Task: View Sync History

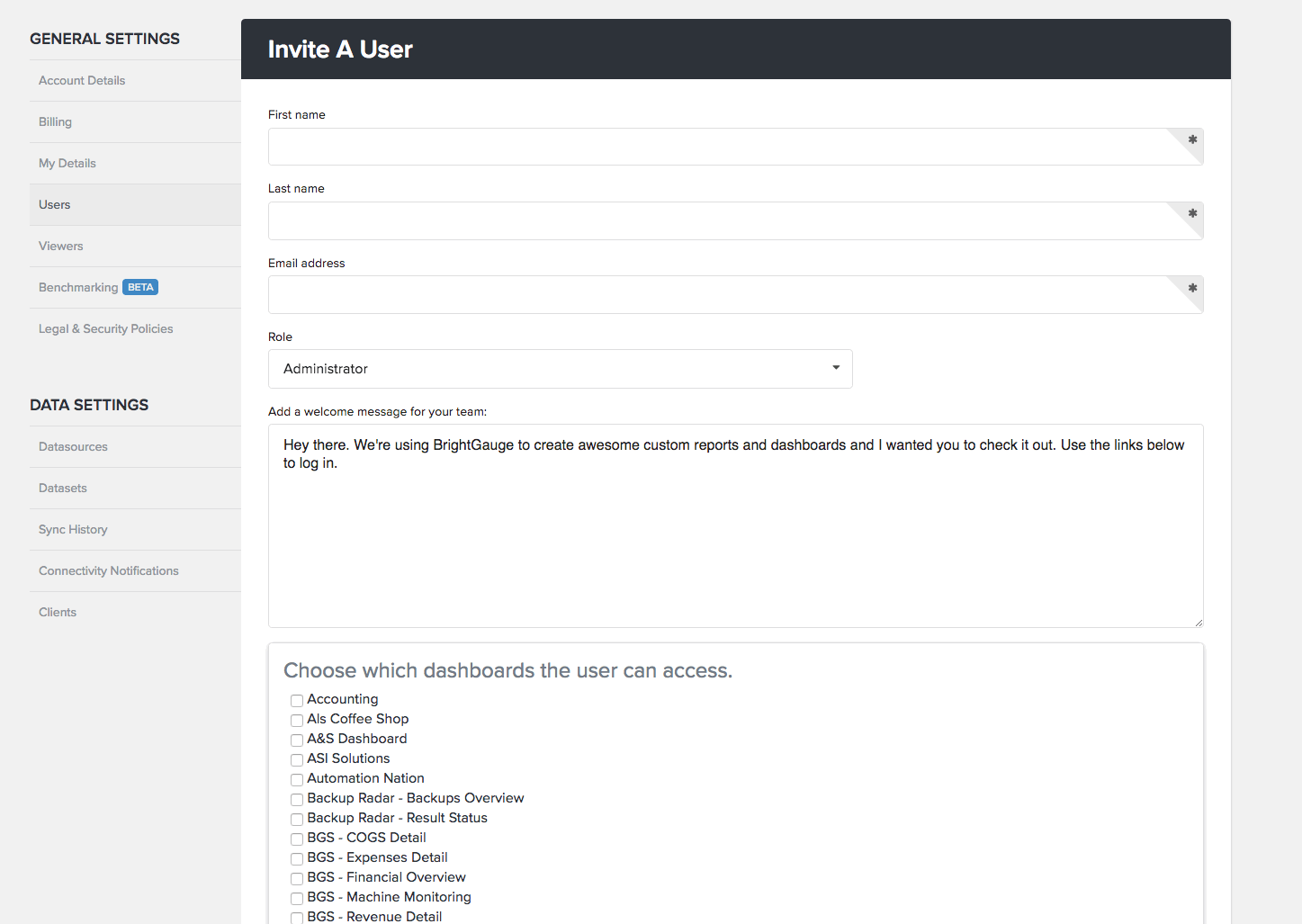Action: [x=73, y=529]
